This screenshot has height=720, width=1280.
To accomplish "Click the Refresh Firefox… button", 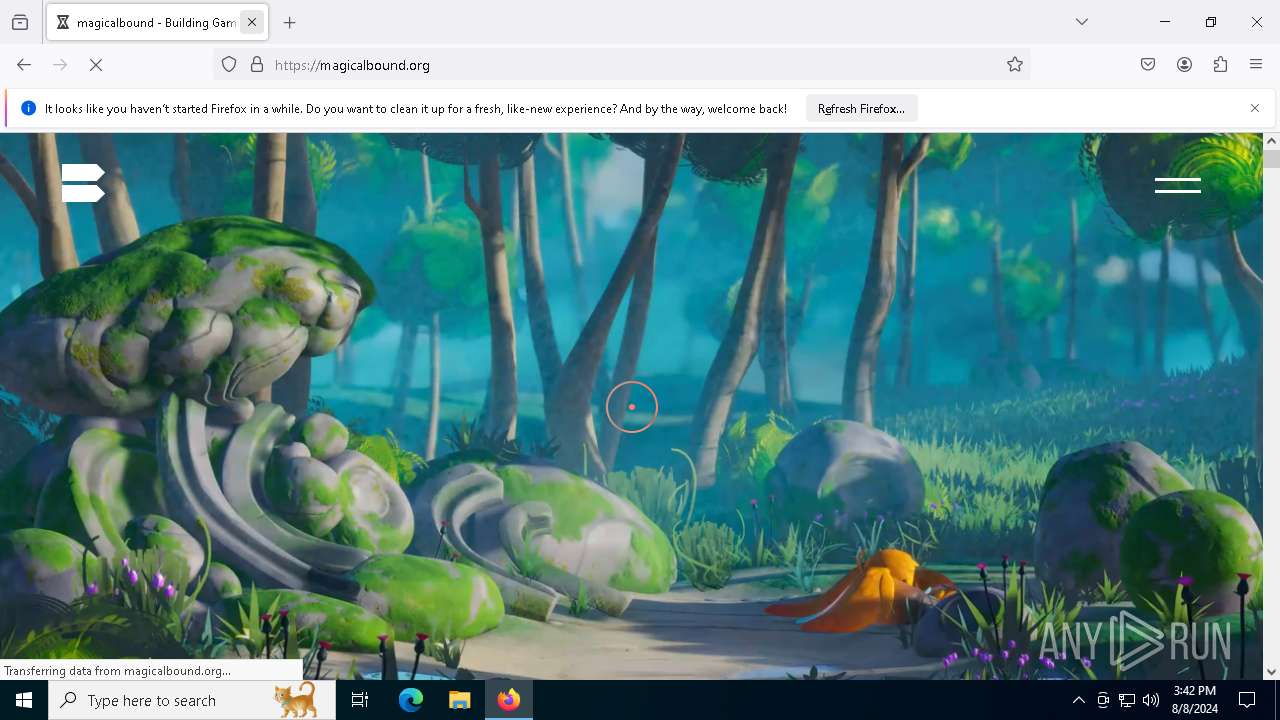I will [861, 108].
